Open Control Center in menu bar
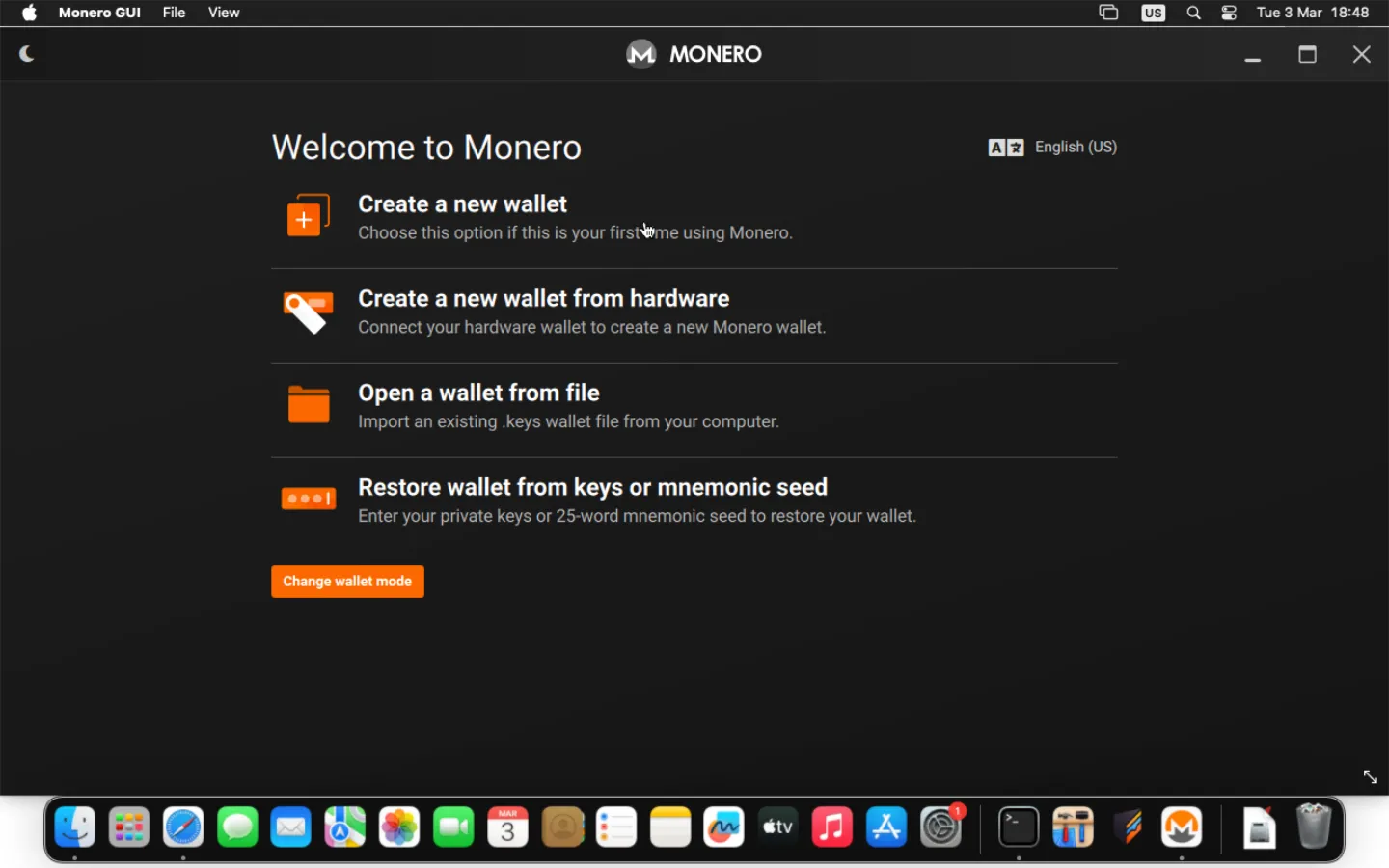Image resolution: width=1389 pixels, height=868 pixels. point(1229,13)
